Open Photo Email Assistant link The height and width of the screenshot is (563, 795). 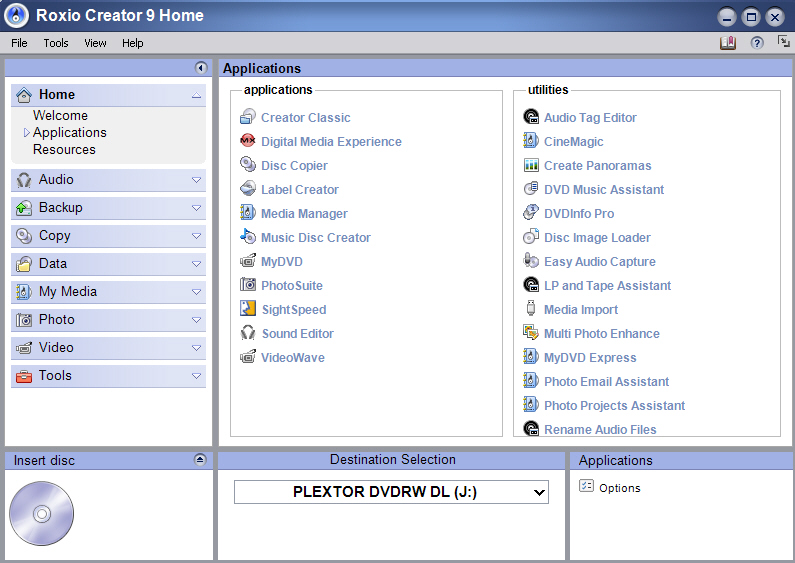(x=606, y=381)
